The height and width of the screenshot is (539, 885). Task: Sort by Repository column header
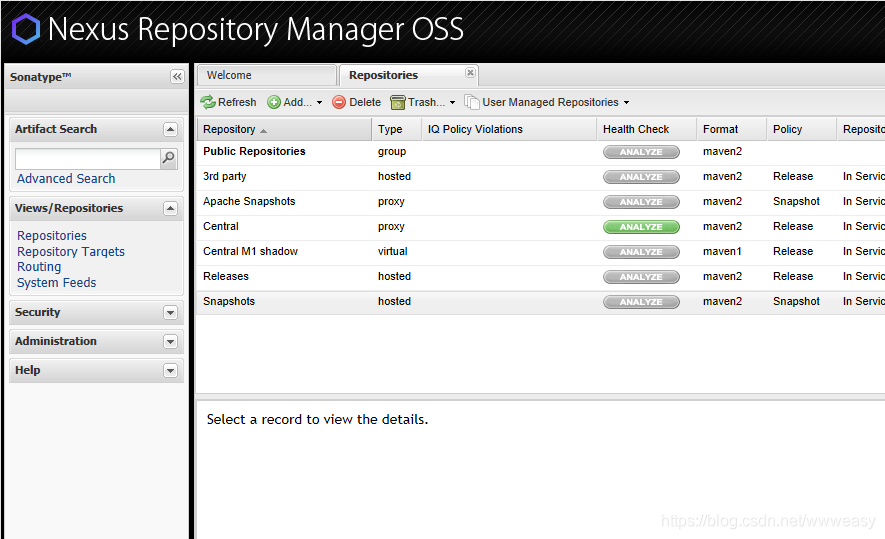tap(284, 129)
